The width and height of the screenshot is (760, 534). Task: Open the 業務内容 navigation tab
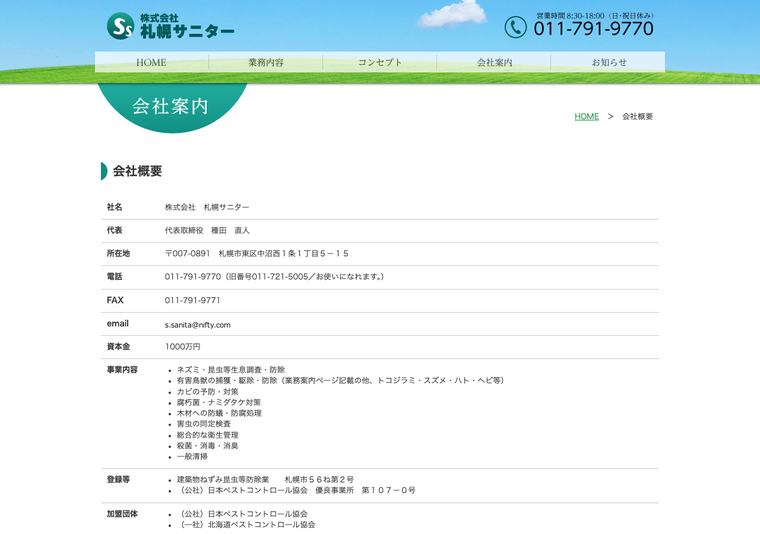266,62
